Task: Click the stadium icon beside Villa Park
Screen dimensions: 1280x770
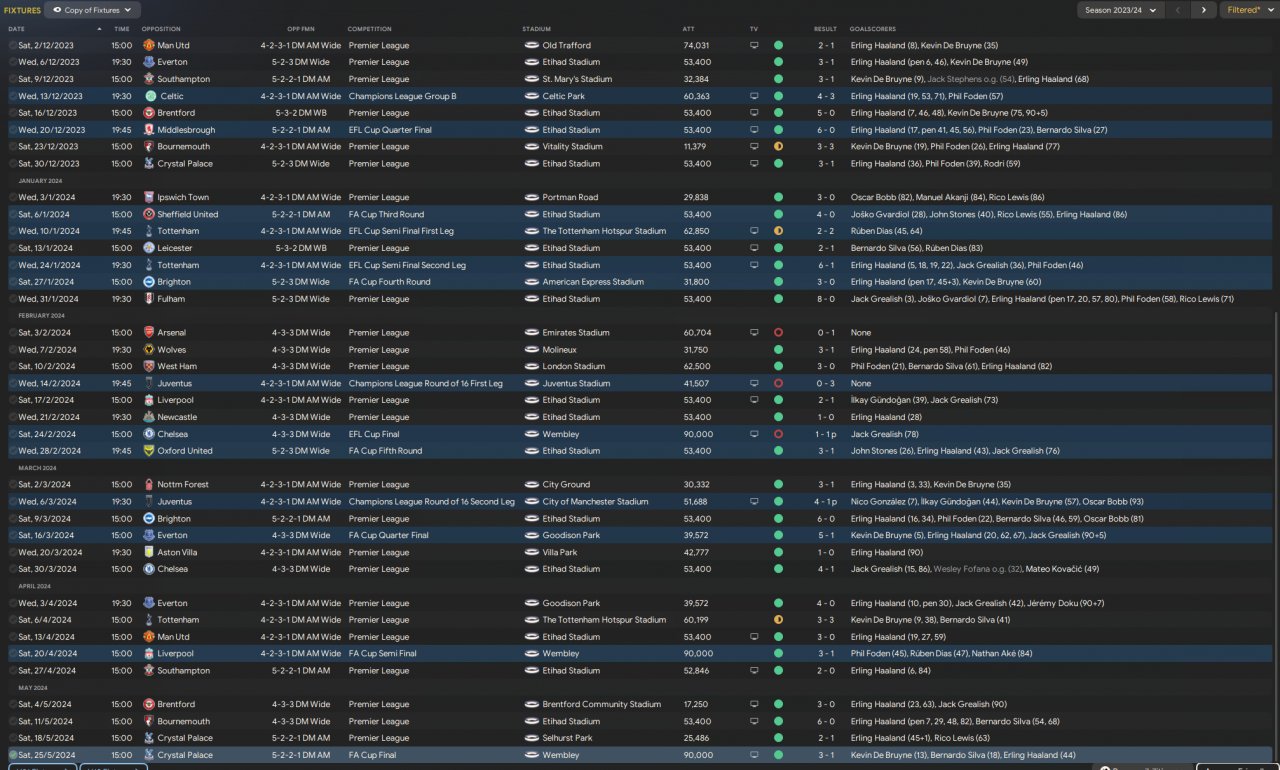Action: pyautogui.click(x=531, y=552)
